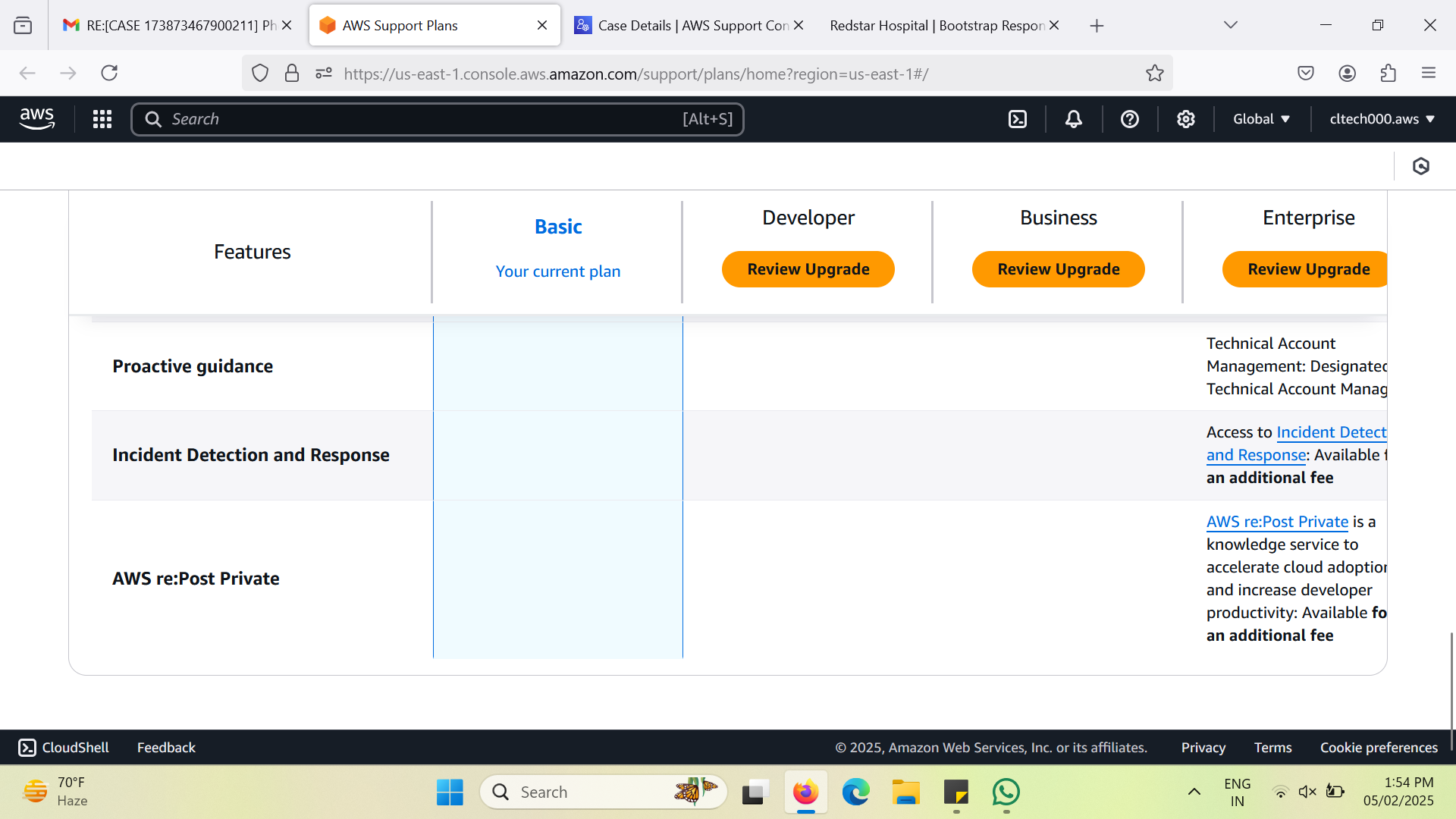Image resolution: width=1456 pixels, height=819 pixels.
Task: Open site permissions icon in address bar
Action: coord(324,73)
